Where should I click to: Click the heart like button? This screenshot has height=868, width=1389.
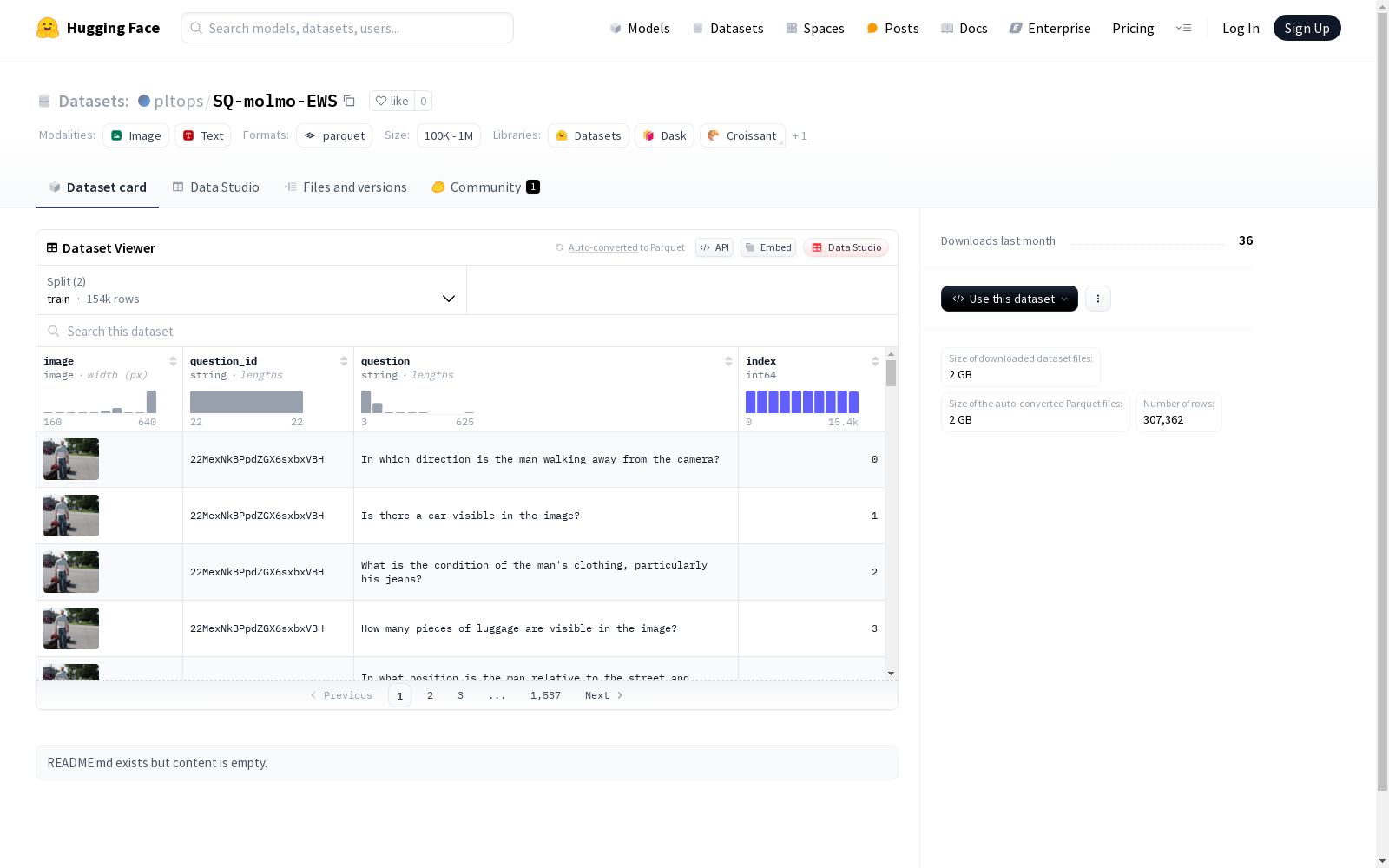pos(392,101)
